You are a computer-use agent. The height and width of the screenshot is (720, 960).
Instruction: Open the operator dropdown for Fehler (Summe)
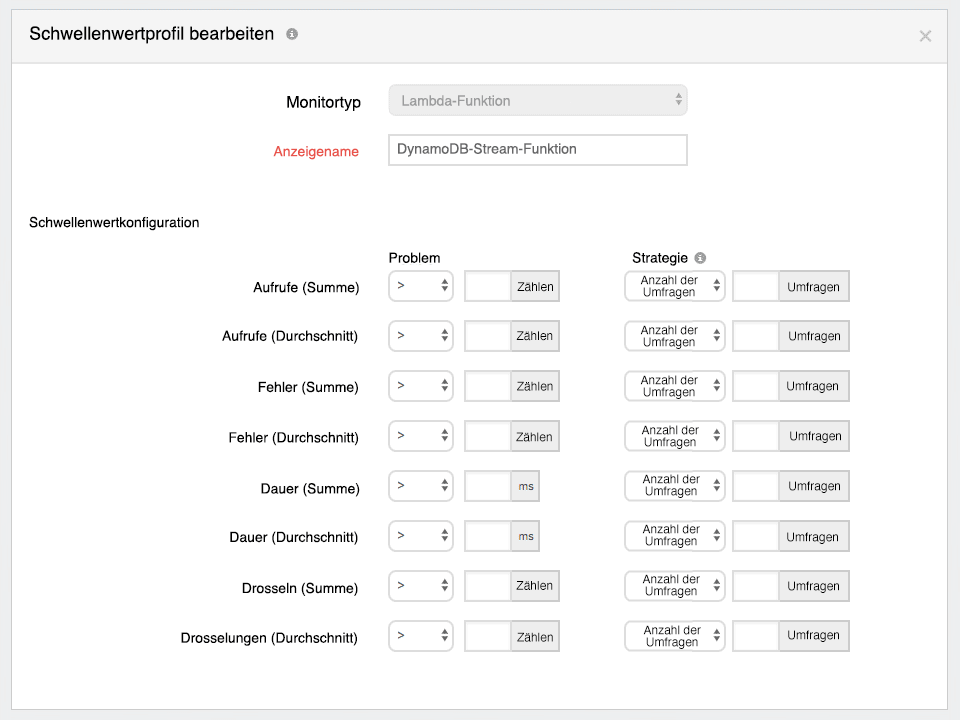[420, 386]
